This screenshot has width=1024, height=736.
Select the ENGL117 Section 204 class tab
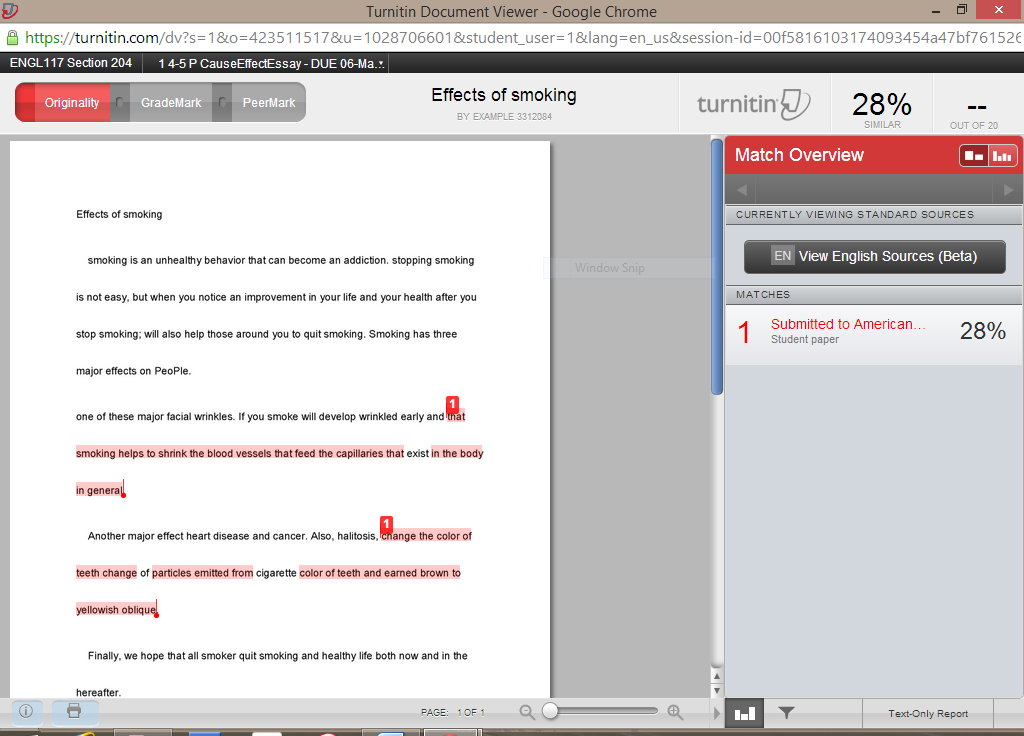[70, 61]
